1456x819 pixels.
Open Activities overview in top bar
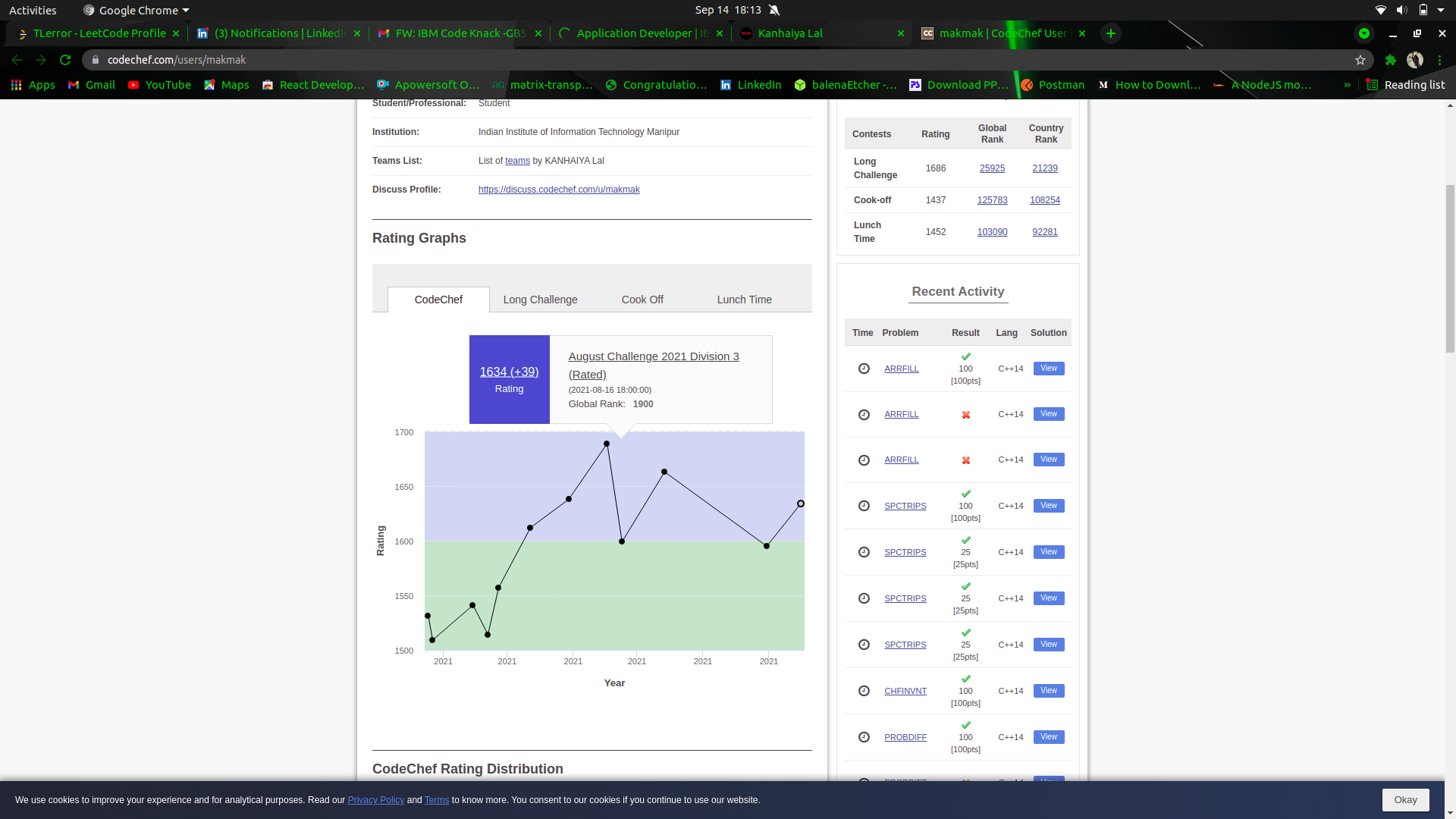[33, 10]
